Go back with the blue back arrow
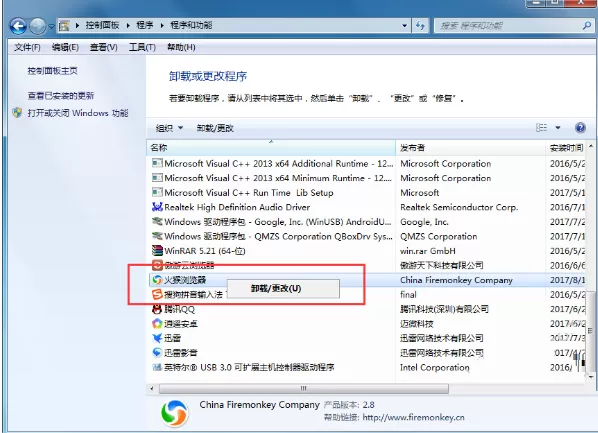Viewport: 598px width, 433px height. click(18, 26)
